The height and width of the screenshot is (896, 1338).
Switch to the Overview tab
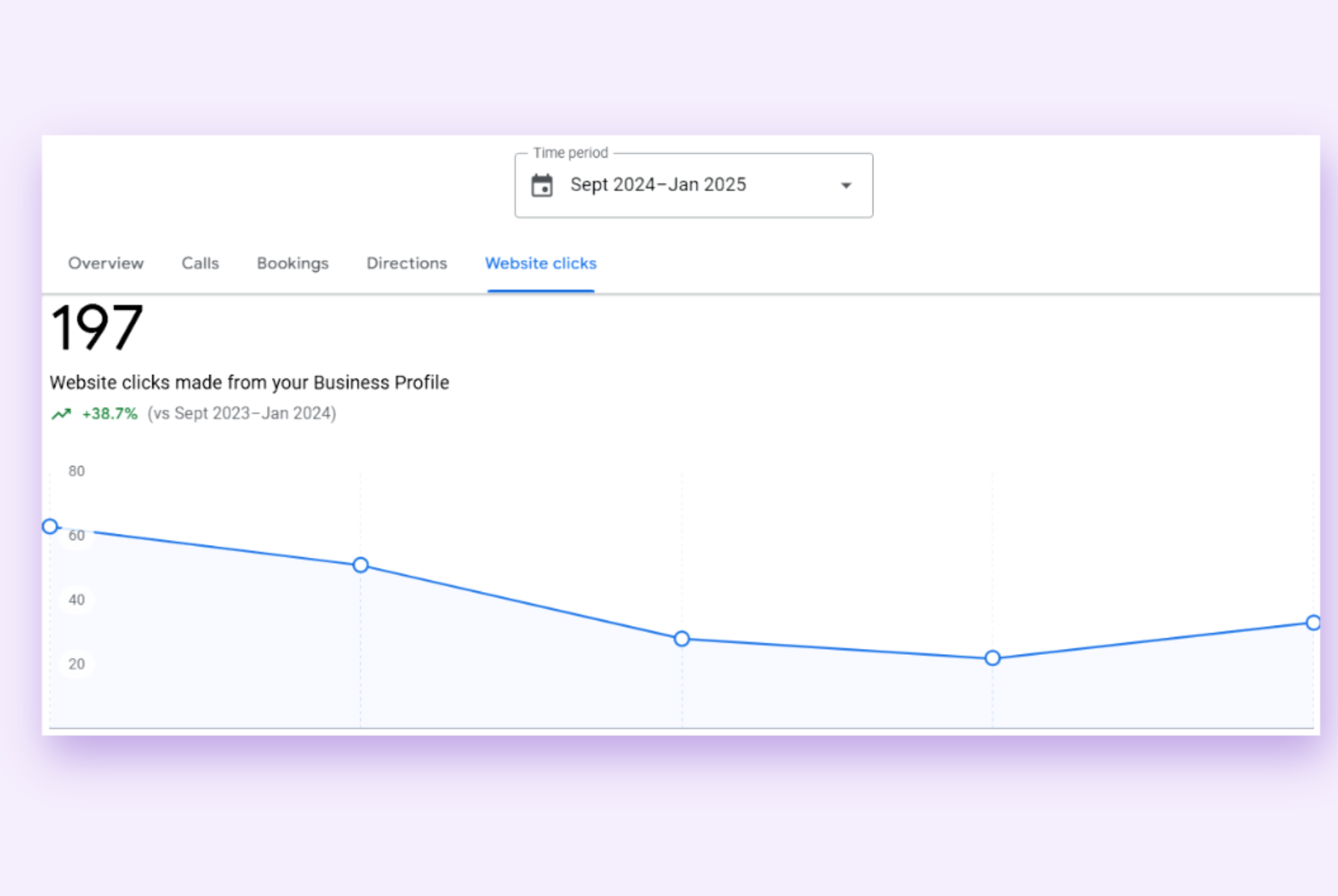click(105, 263)
